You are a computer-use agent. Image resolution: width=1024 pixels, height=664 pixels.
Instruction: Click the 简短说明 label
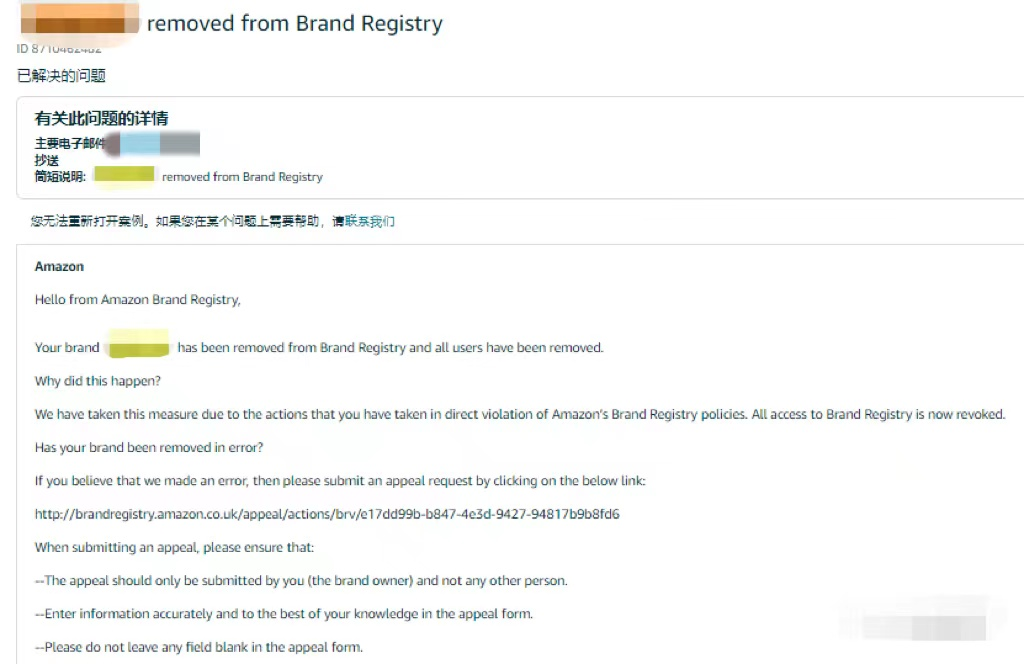60,176
